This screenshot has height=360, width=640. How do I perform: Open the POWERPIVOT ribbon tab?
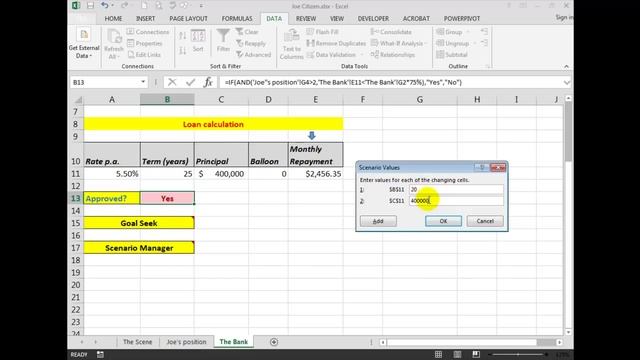(x=462, y=19)
